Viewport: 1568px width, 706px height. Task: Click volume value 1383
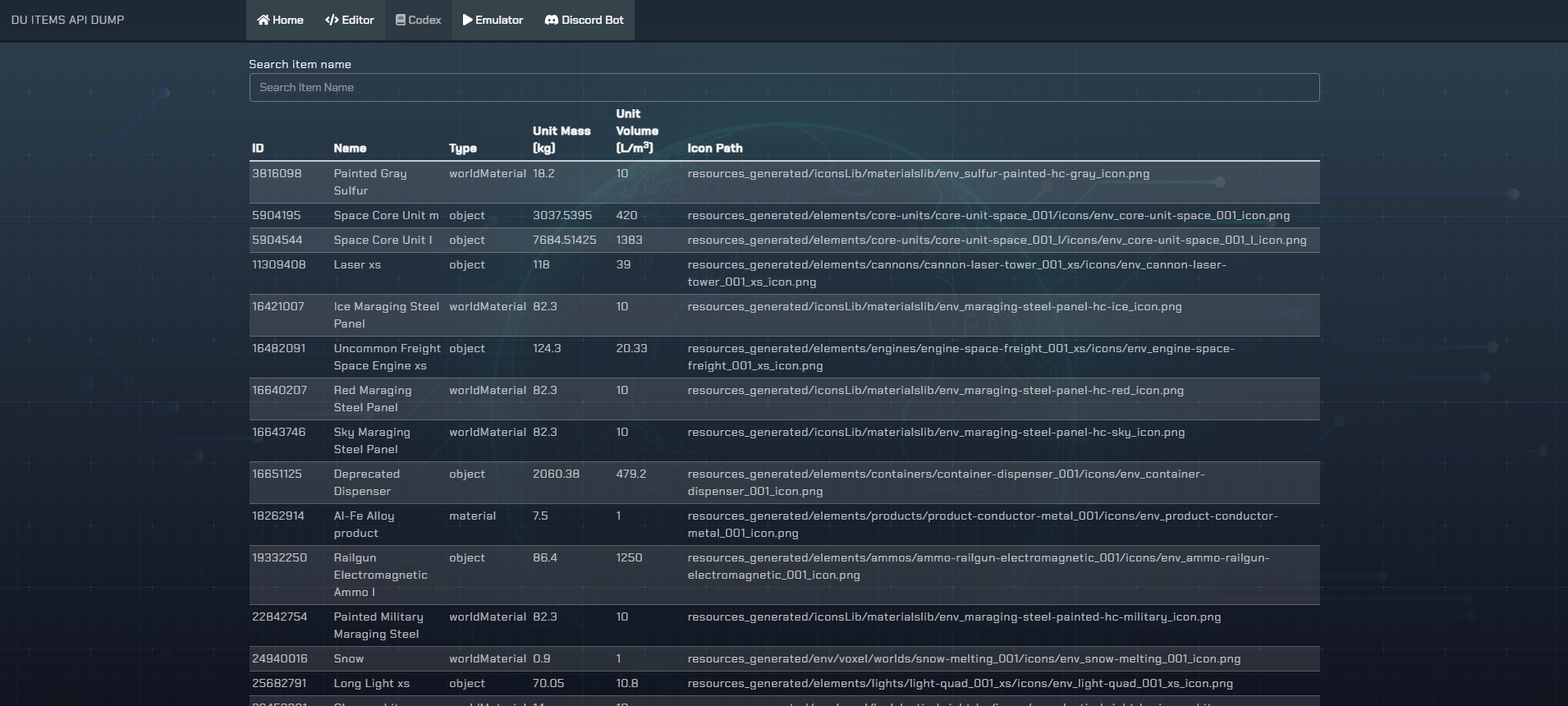[x=630, y=240]
